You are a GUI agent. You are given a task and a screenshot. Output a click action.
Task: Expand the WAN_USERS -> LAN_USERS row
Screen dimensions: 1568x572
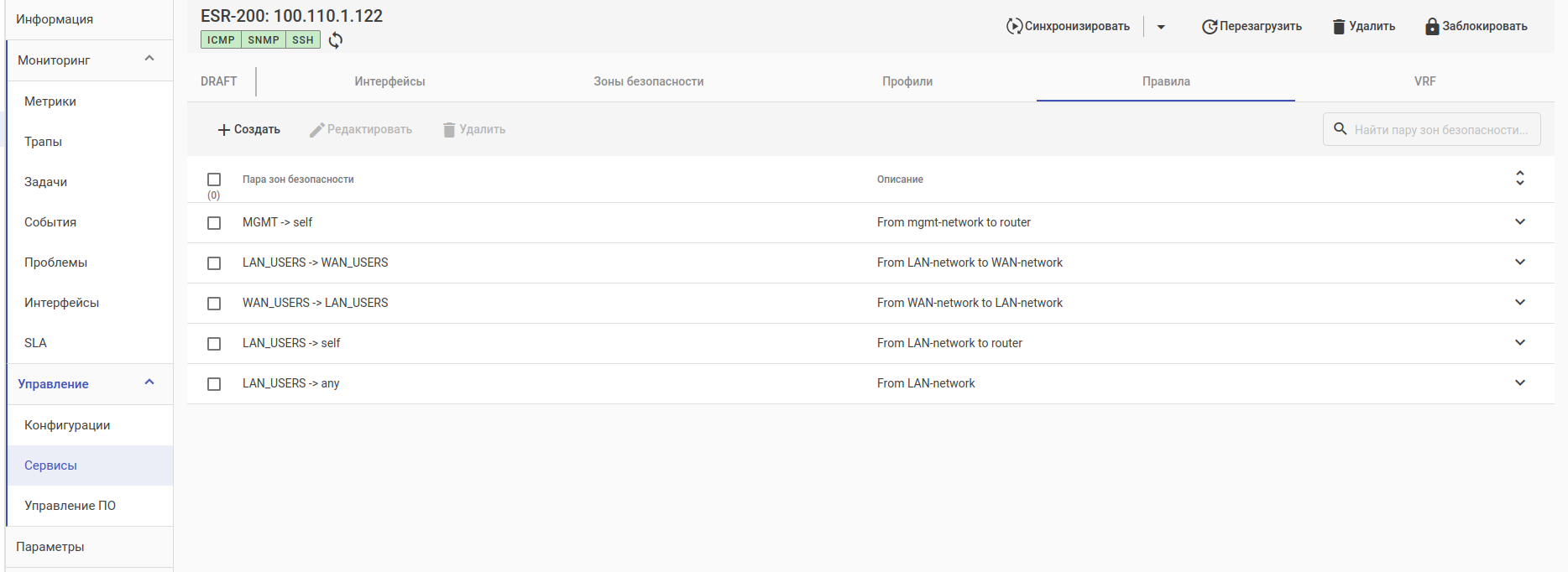point(1520,303)
